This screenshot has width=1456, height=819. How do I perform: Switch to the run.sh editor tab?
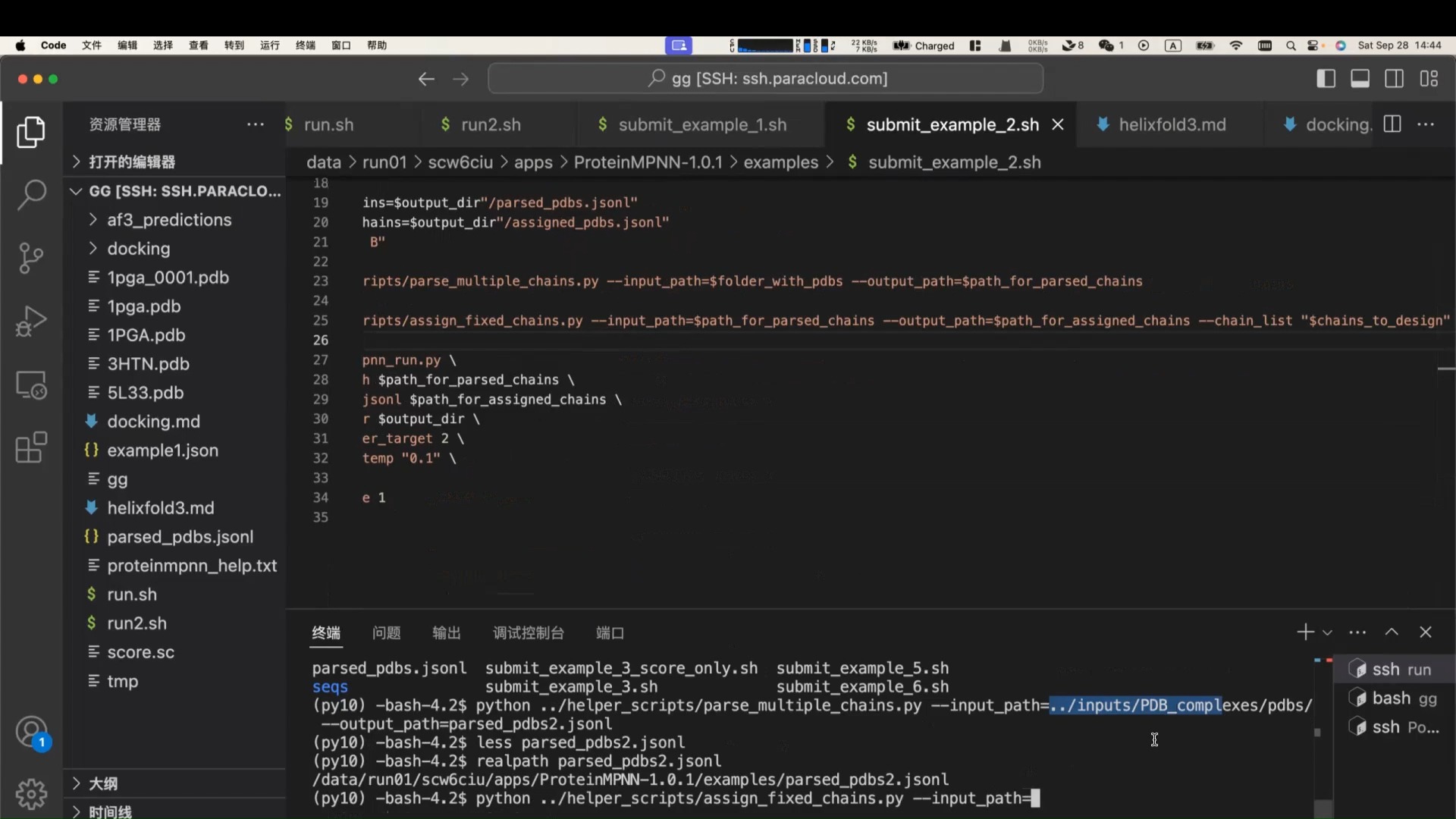329,124
